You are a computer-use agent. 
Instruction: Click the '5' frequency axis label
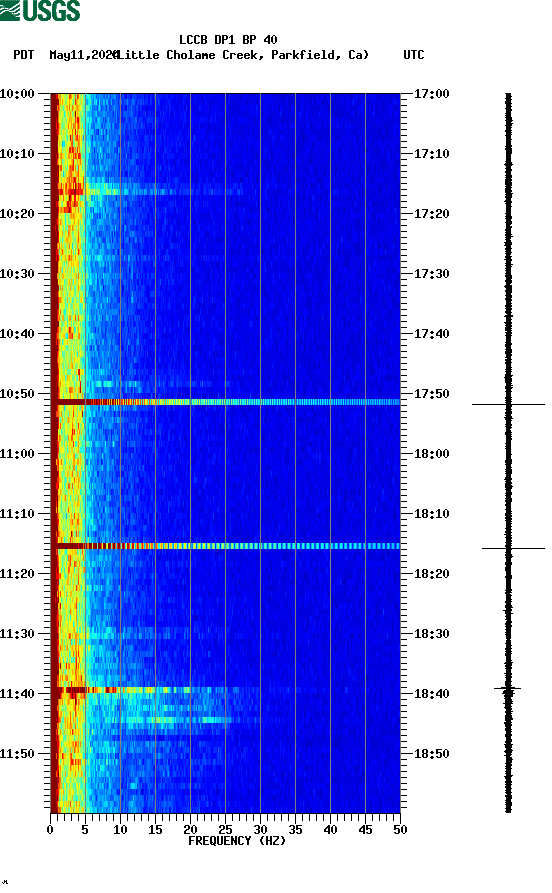pyautogui.click(x=85, y=830)
